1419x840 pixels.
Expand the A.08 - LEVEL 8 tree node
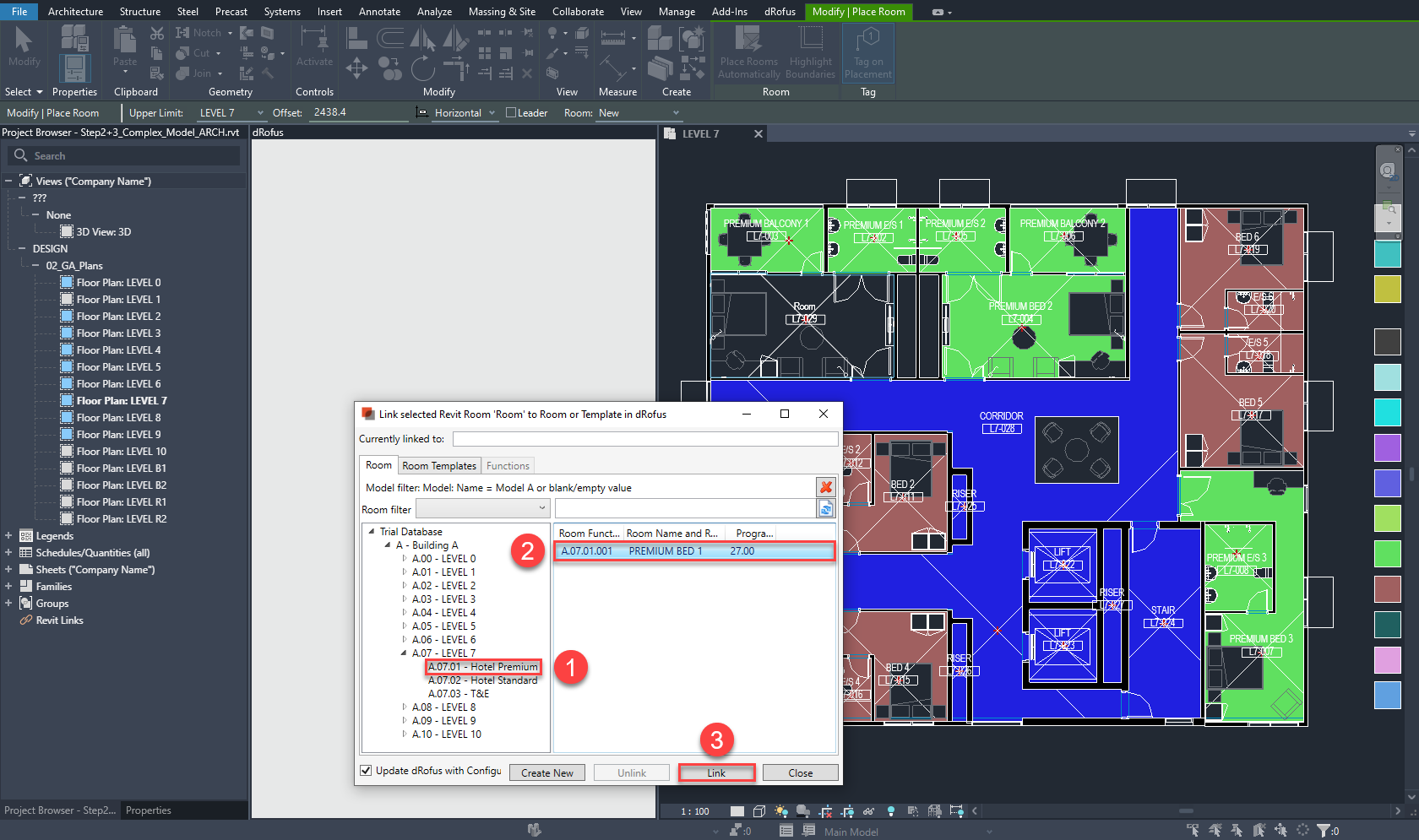[405, 707]
